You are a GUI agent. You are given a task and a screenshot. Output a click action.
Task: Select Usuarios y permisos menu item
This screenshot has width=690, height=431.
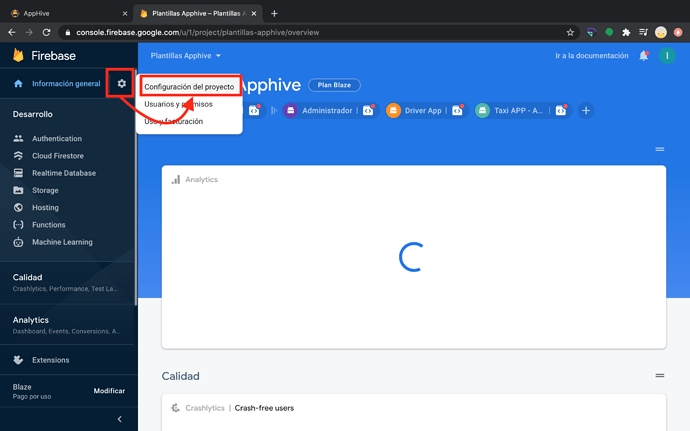pyautogui.click(x=178, y=104)
